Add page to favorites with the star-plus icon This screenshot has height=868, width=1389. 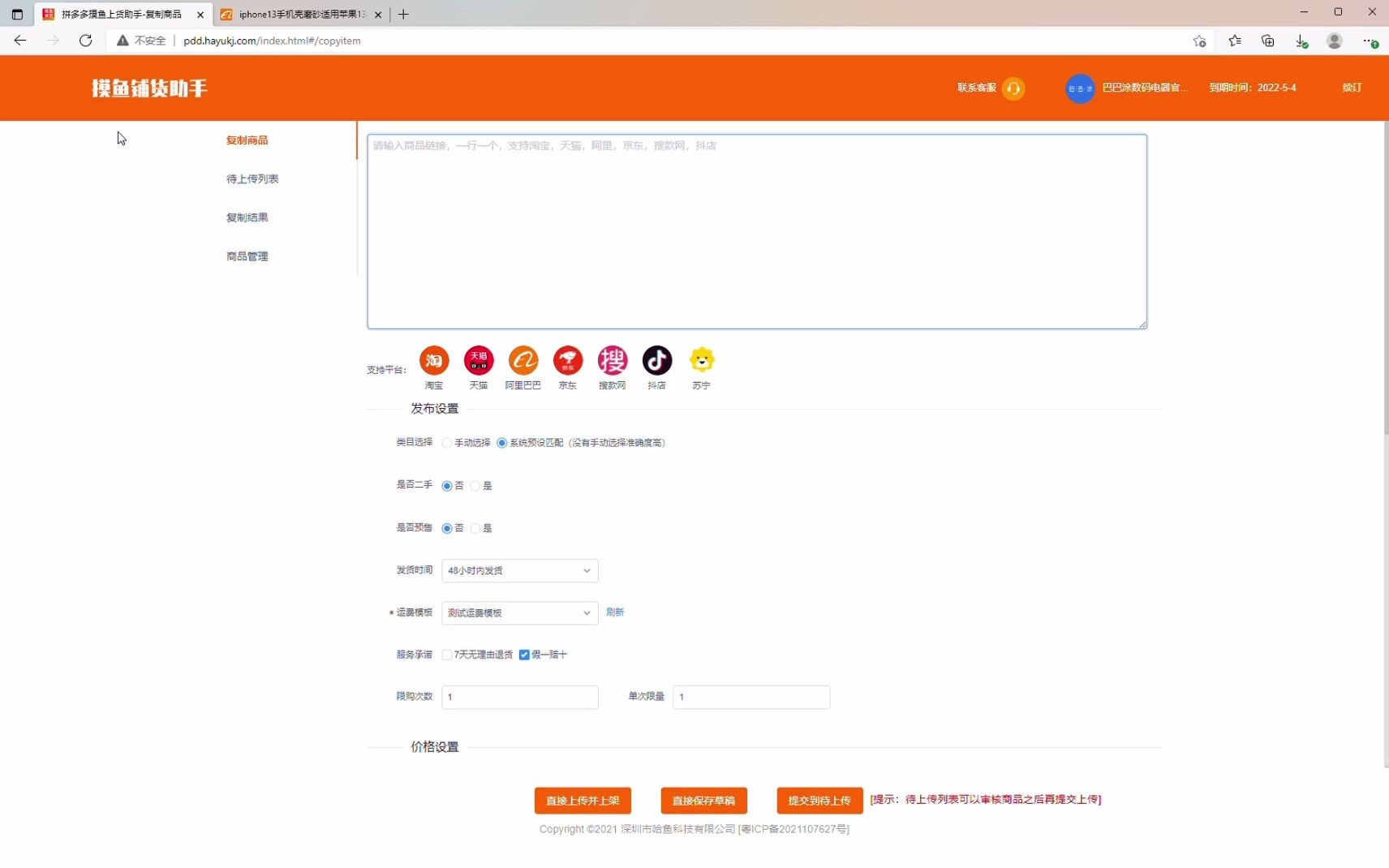(x=1200, y=41)
